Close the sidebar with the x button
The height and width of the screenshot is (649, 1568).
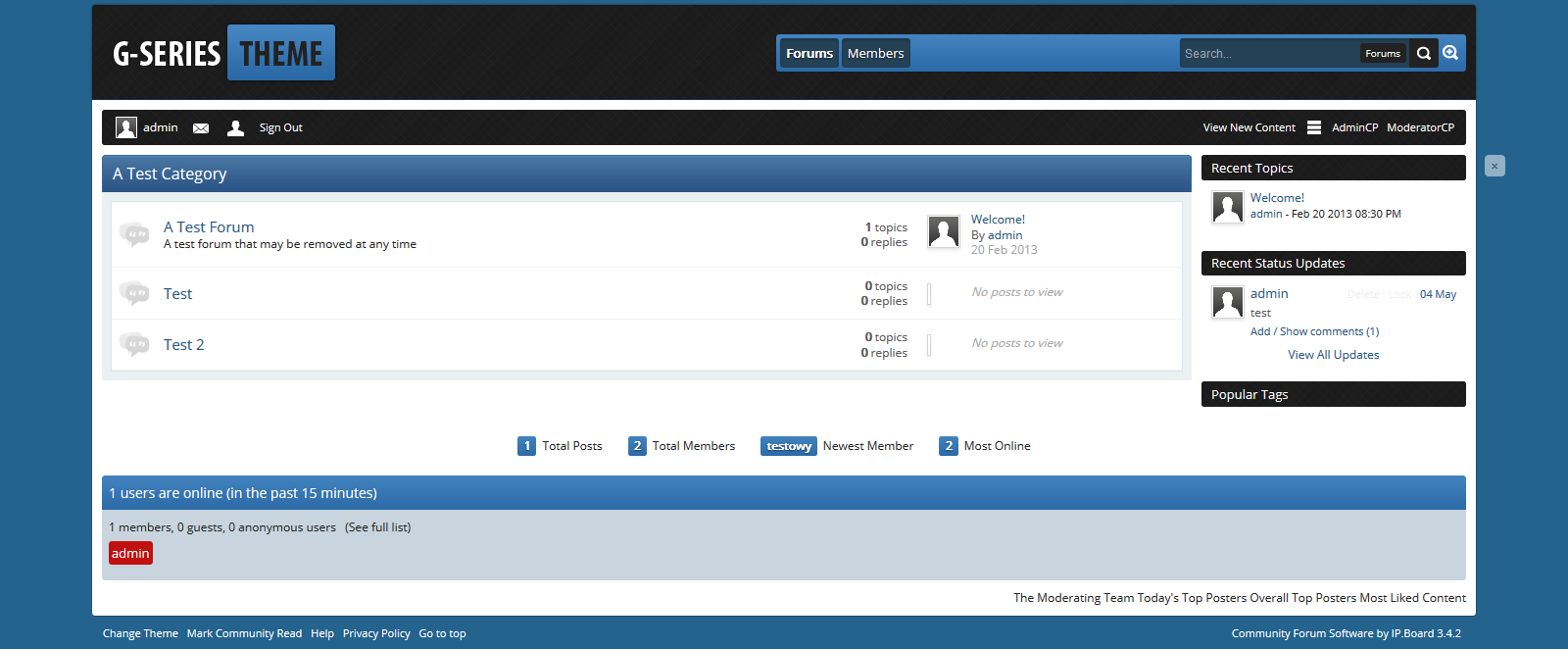click(x=1494, y=166)
